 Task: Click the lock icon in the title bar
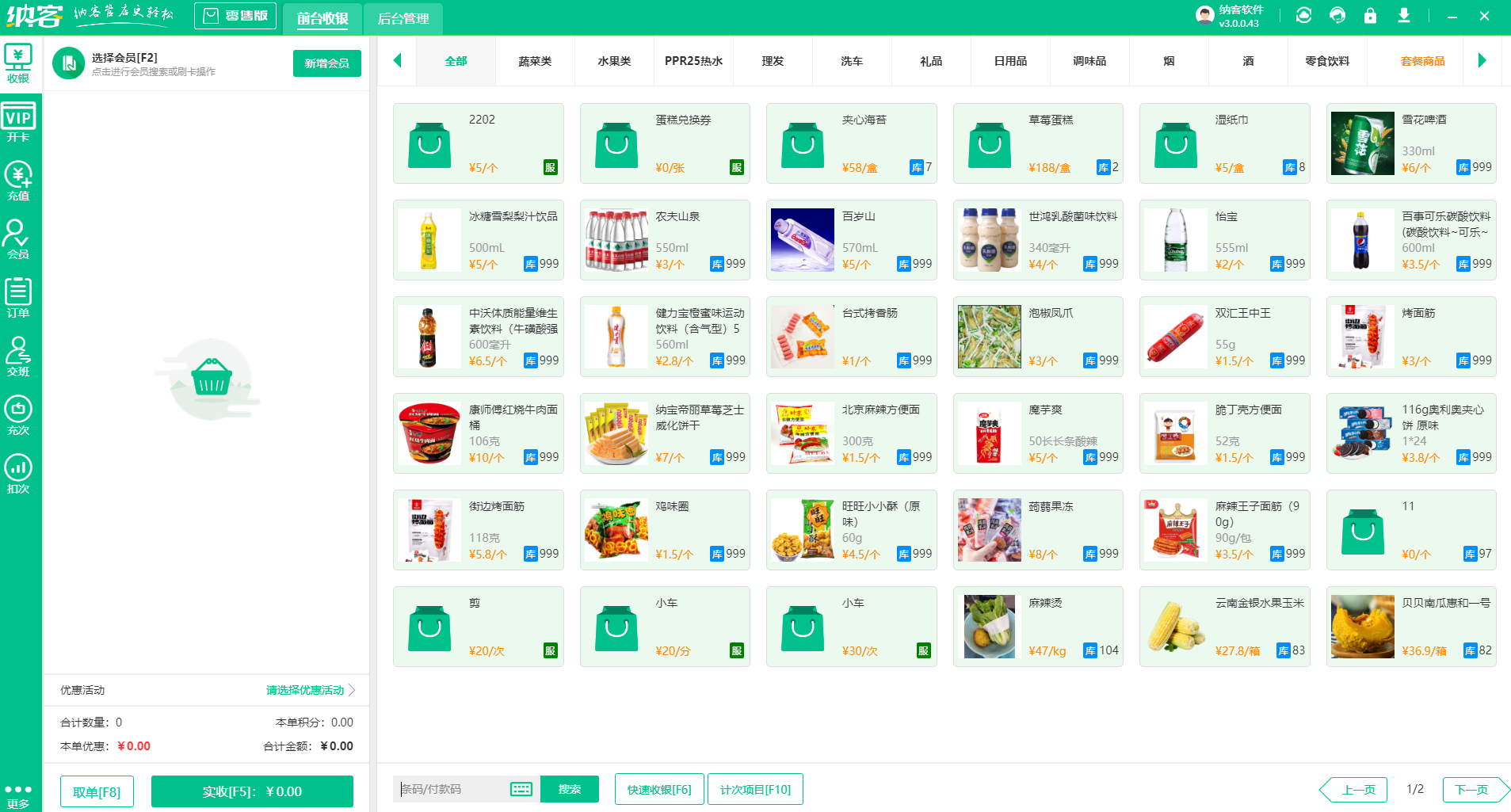(1370, 15)
